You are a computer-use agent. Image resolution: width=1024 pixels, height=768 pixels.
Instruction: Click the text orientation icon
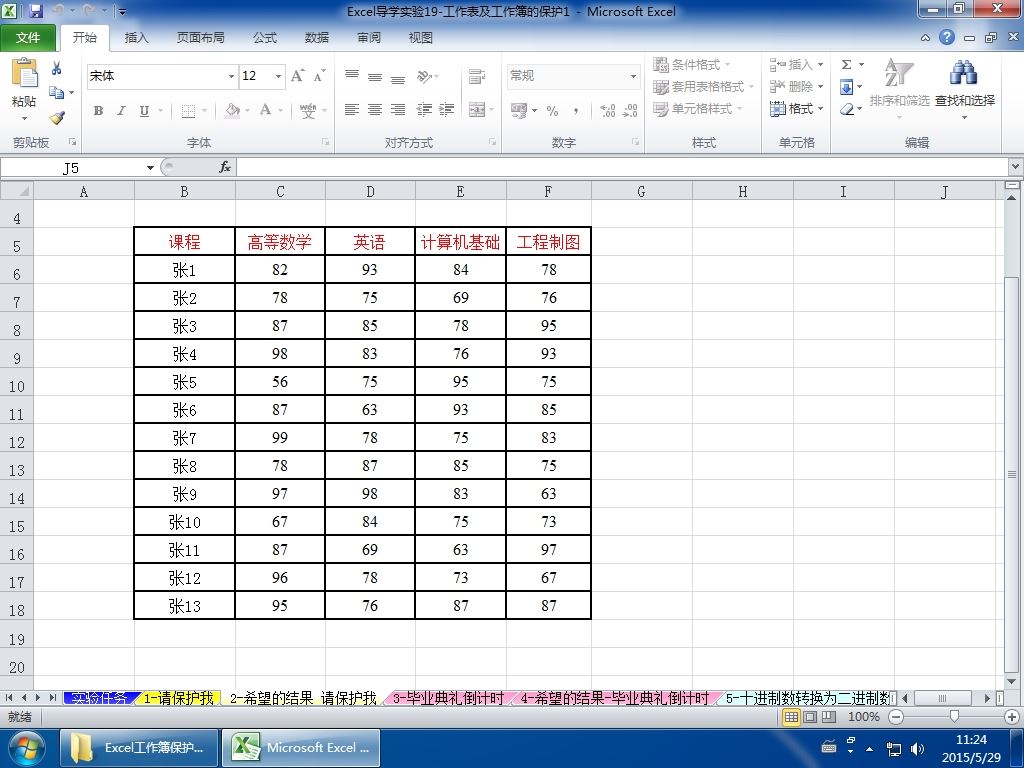pos(424,77)
